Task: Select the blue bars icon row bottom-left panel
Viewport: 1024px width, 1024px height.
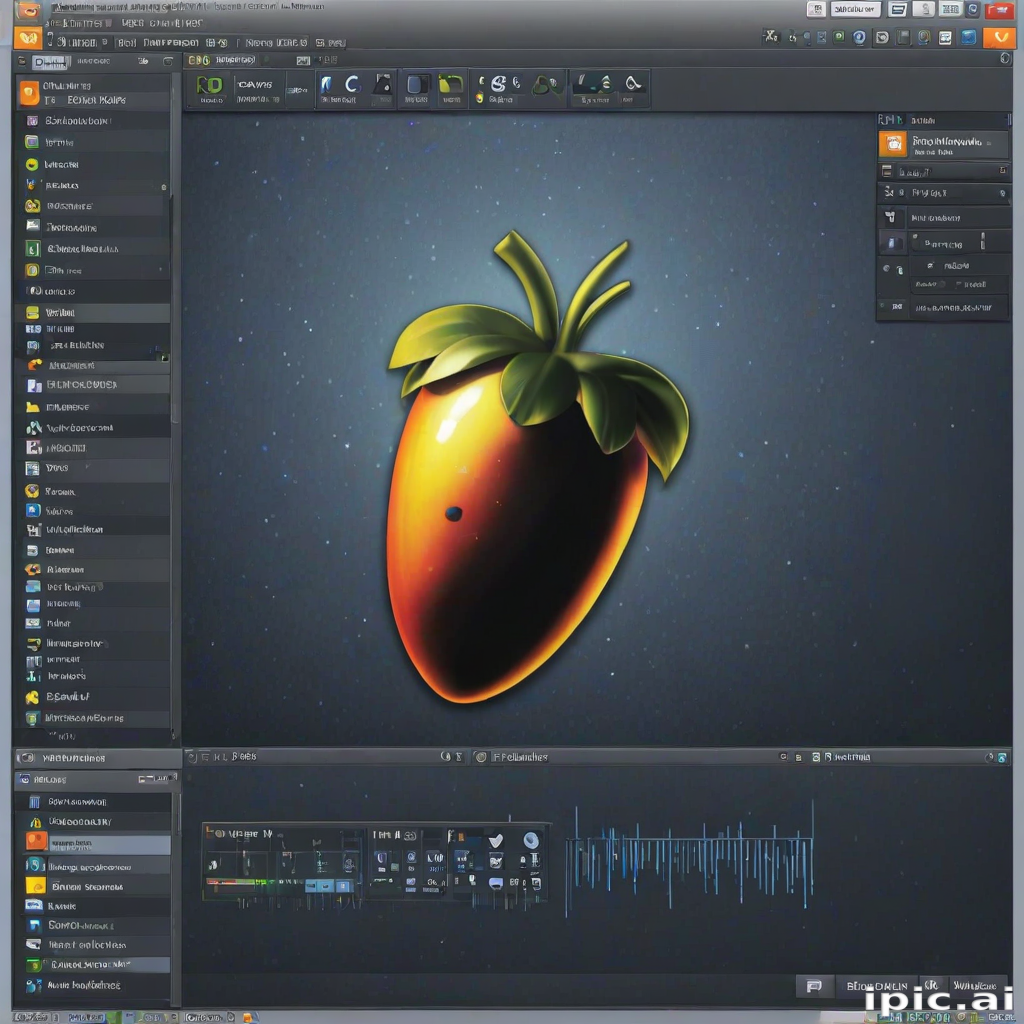Action: pos(93,801)
